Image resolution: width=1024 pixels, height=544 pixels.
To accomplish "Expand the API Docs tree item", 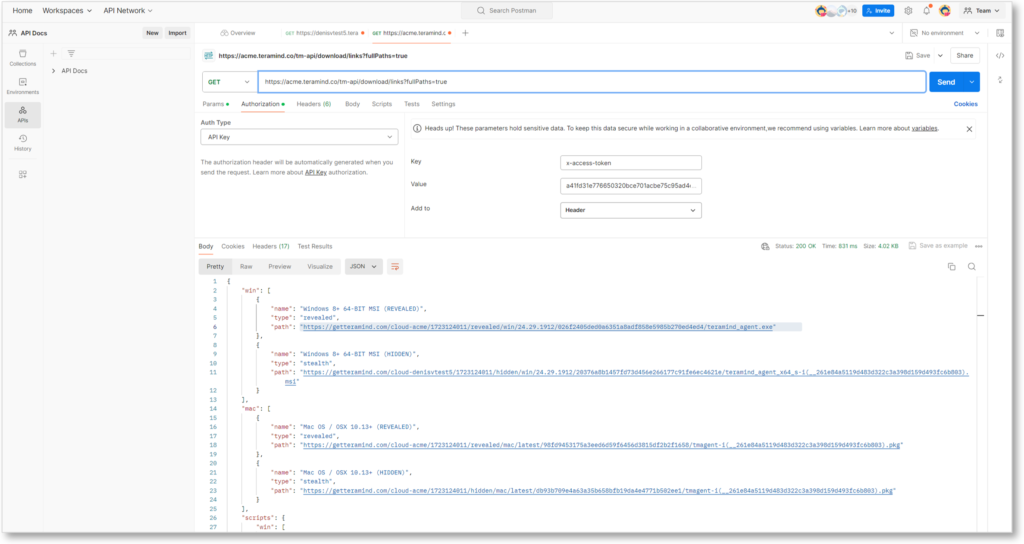I will click(53, 71).
